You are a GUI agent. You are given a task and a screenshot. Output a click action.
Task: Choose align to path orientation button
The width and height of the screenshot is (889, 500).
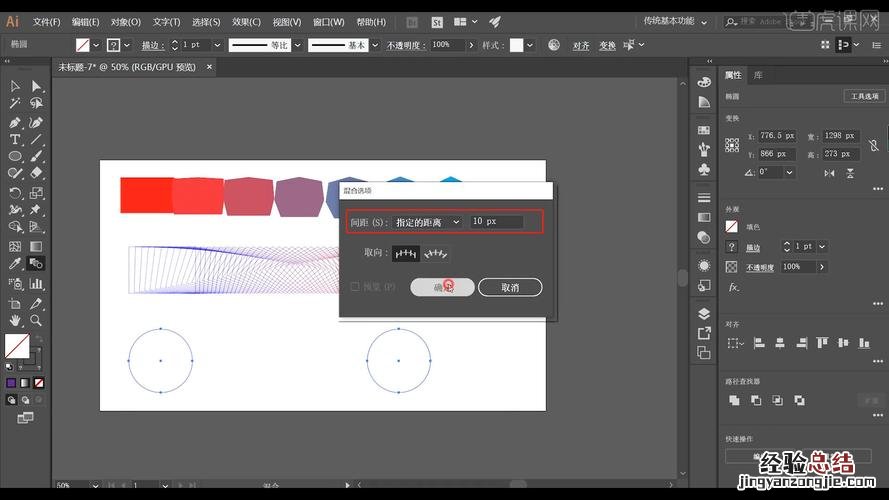(436, 254)
